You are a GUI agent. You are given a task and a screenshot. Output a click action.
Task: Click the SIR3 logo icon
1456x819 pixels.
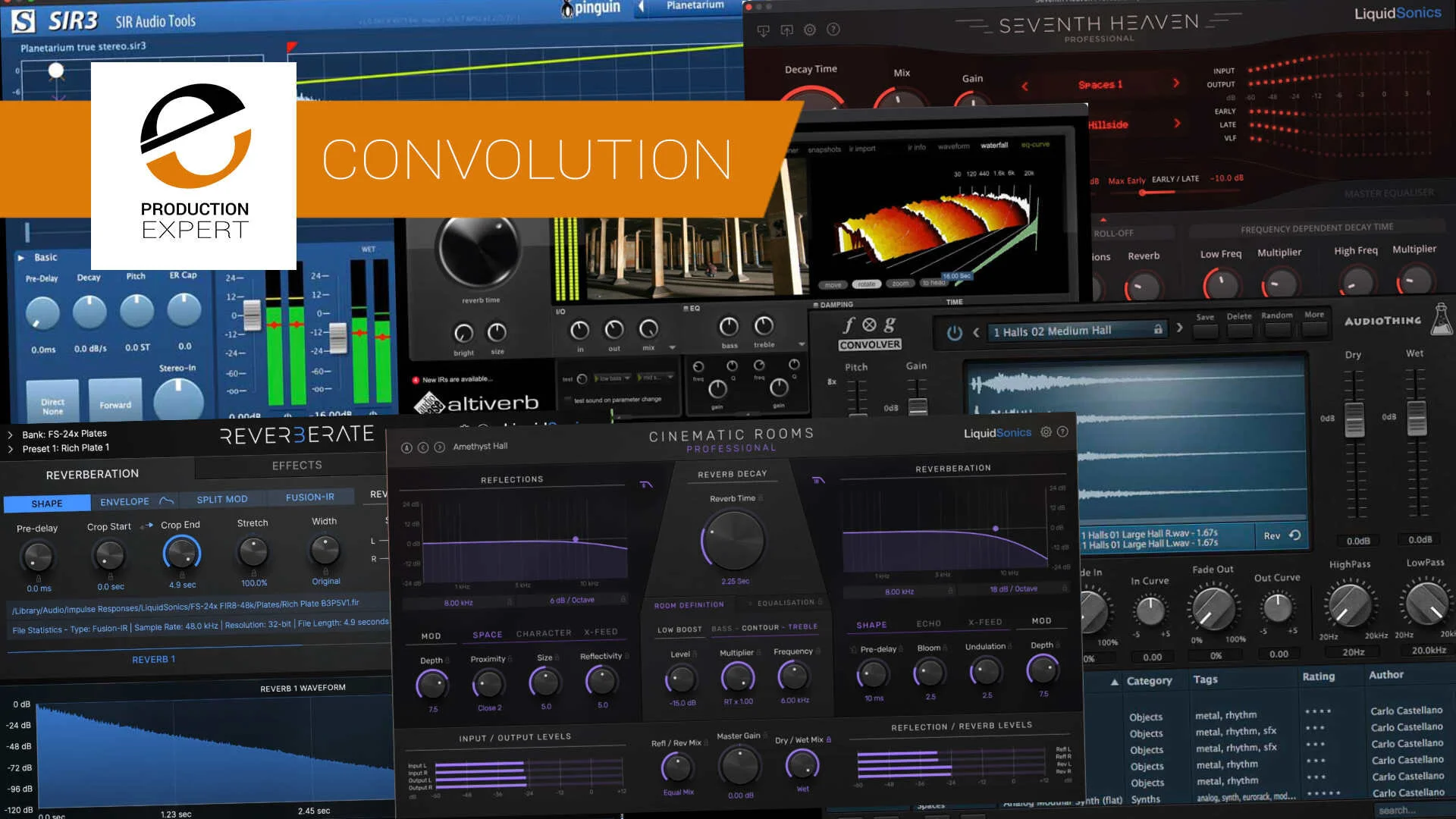tap(24, 21)
